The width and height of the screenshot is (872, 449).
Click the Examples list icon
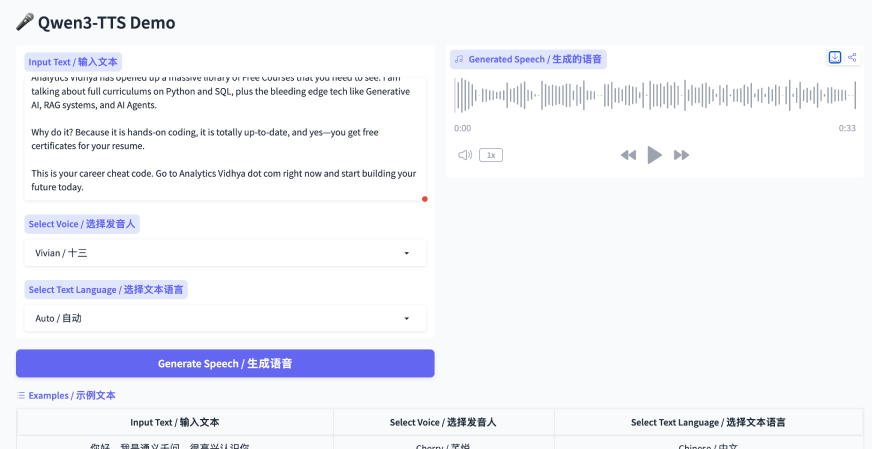coord(21,396)
